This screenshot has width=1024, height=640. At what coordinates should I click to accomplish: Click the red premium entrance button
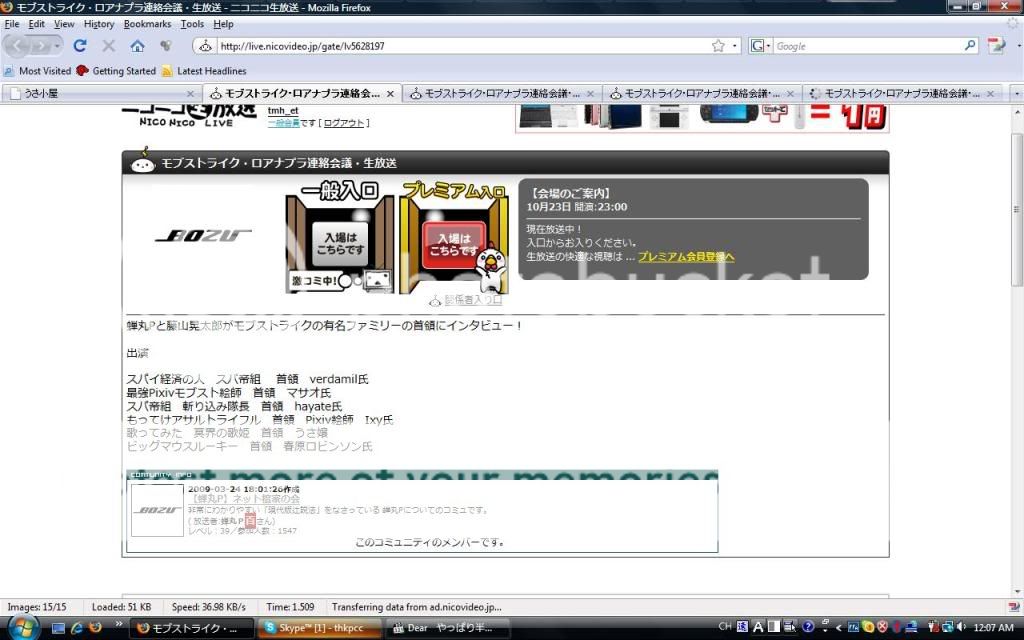453,243
